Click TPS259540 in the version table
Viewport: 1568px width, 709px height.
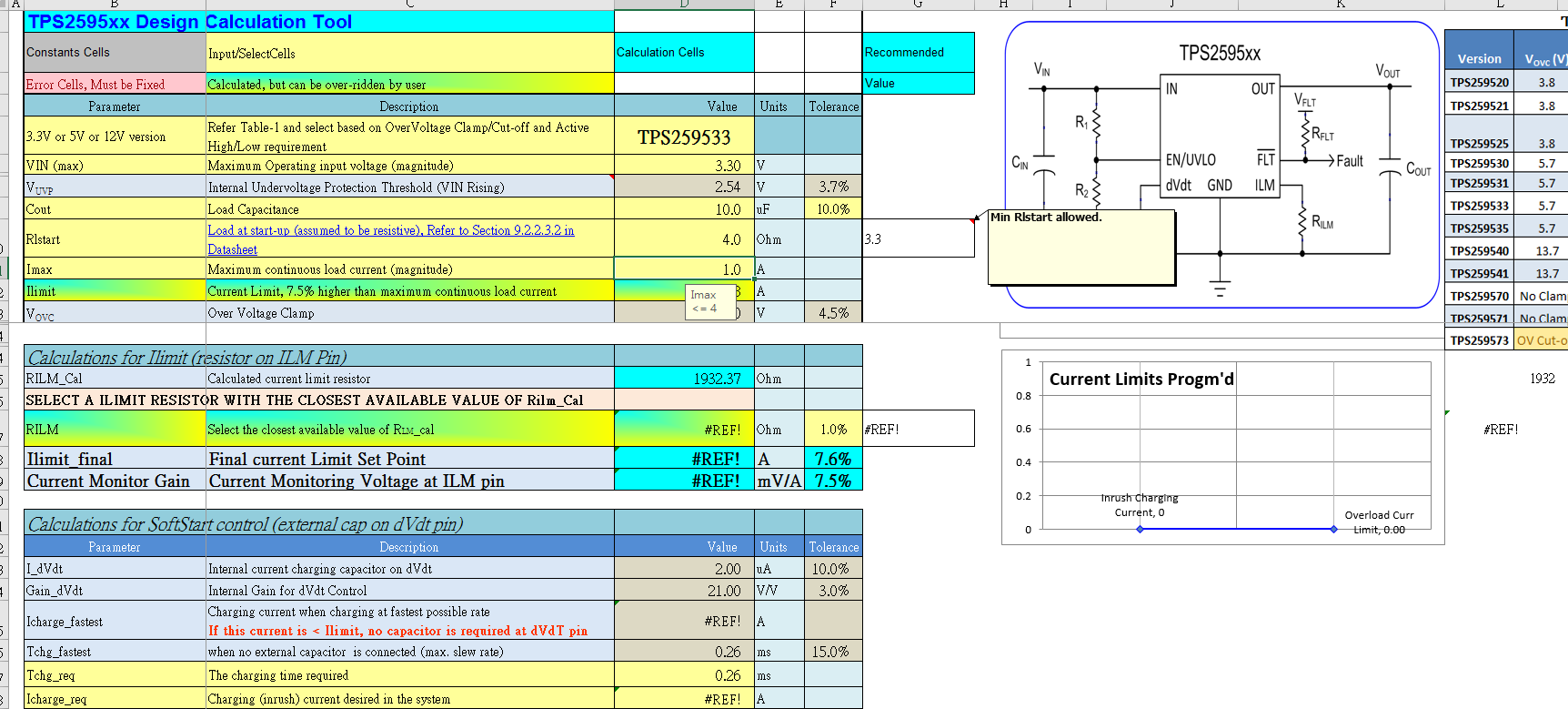[1479, 250]
